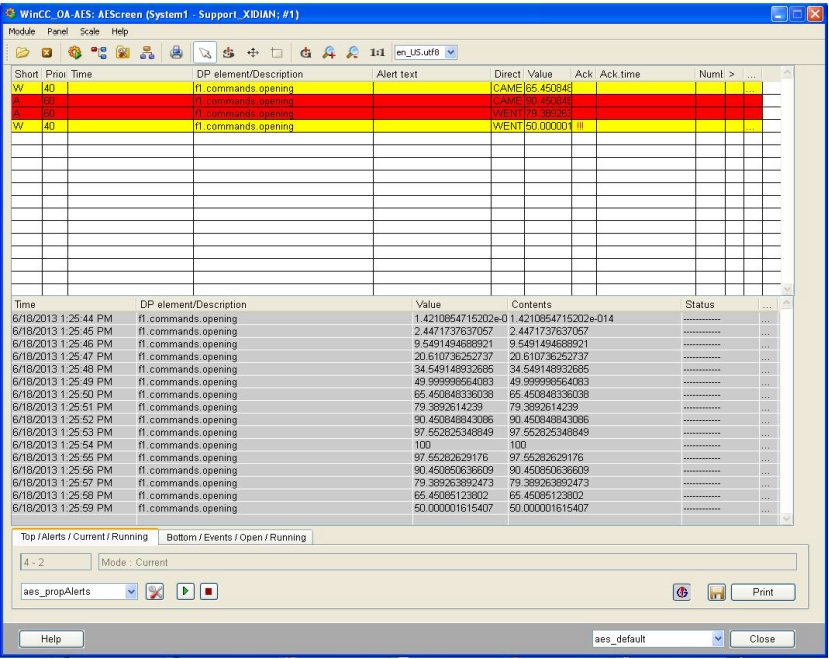Open the Module menu
The width and height of the screenshot is (829, 659).
pyautogui.click(x=22, y=32)
